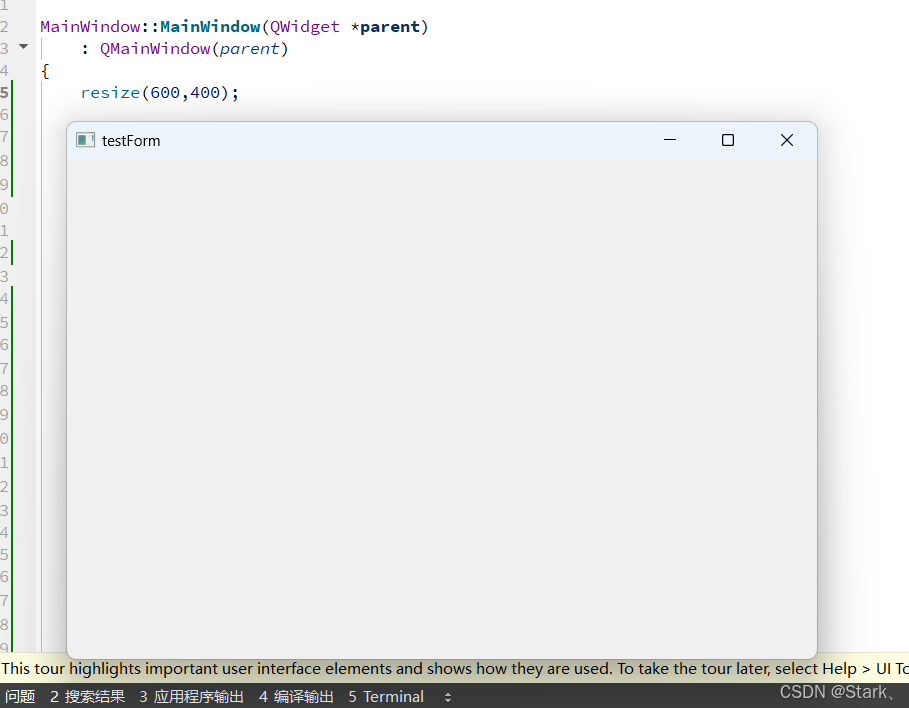The height and width of the screenshot is (708, 909).
Task: Open the 5 Terminal output tab
Action: [386, 696]
